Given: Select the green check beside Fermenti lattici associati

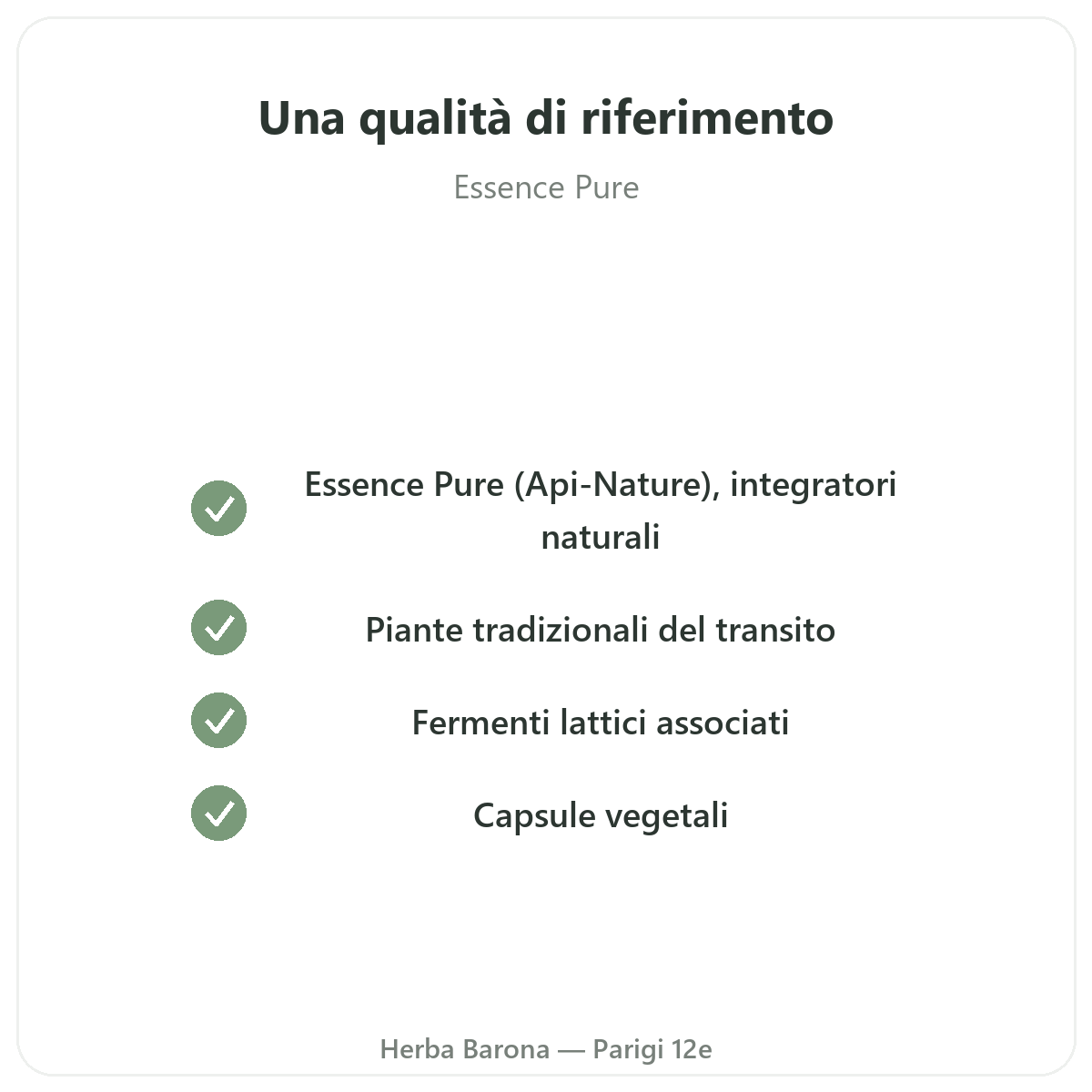Looking at the screenshot, I should (x=218, y=720).
